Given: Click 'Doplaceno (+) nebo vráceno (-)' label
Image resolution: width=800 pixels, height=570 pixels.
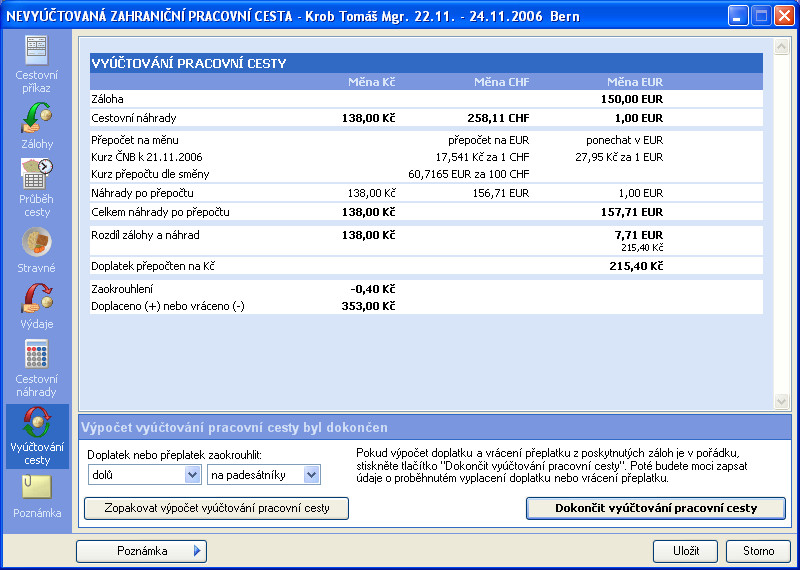Looking at the screenshot, I should 168,307.
